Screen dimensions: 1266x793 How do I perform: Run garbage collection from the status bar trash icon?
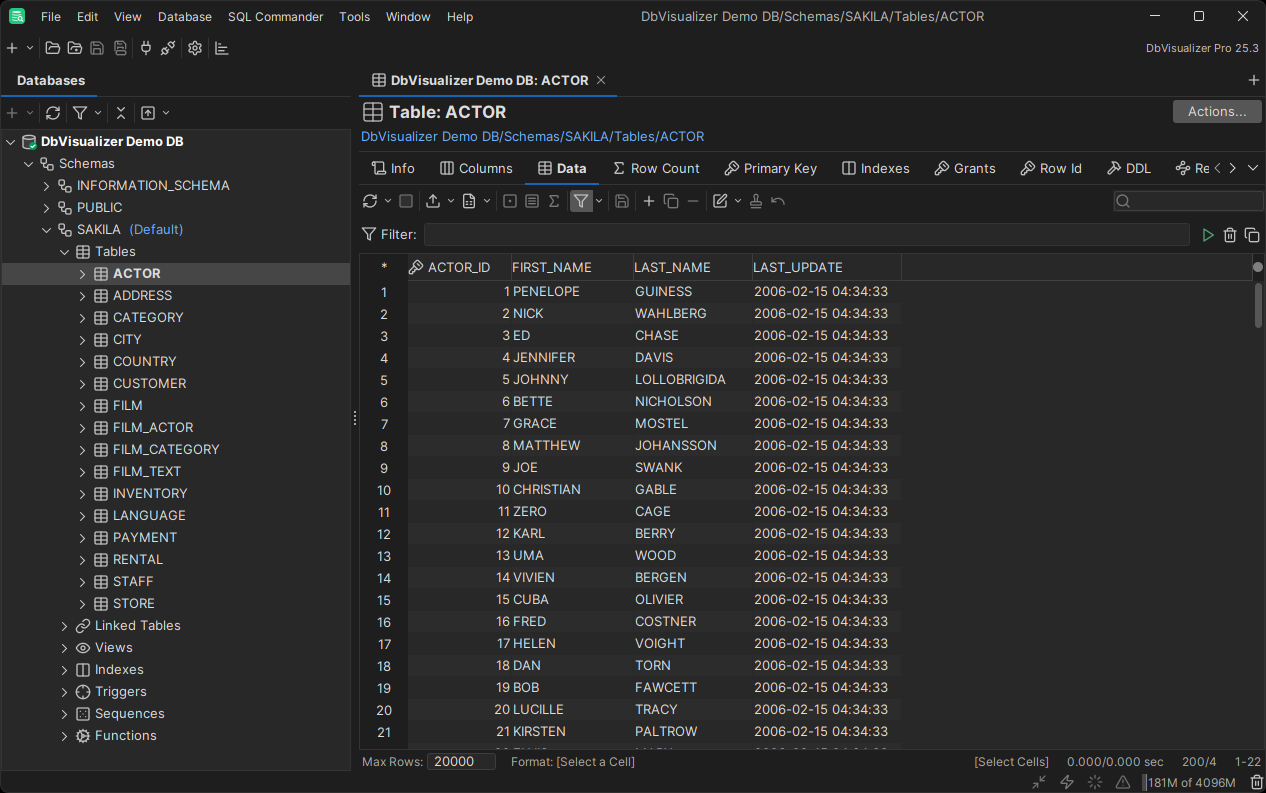(1256, 782)
